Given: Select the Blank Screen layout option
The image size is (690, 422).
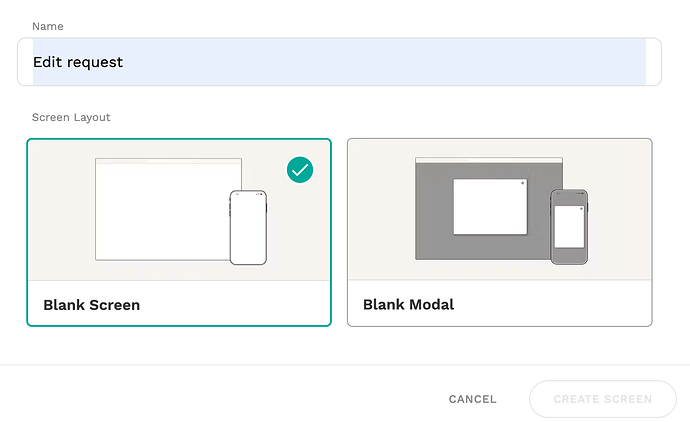Looking at the screenshot, I should click(x=179, y=232).
